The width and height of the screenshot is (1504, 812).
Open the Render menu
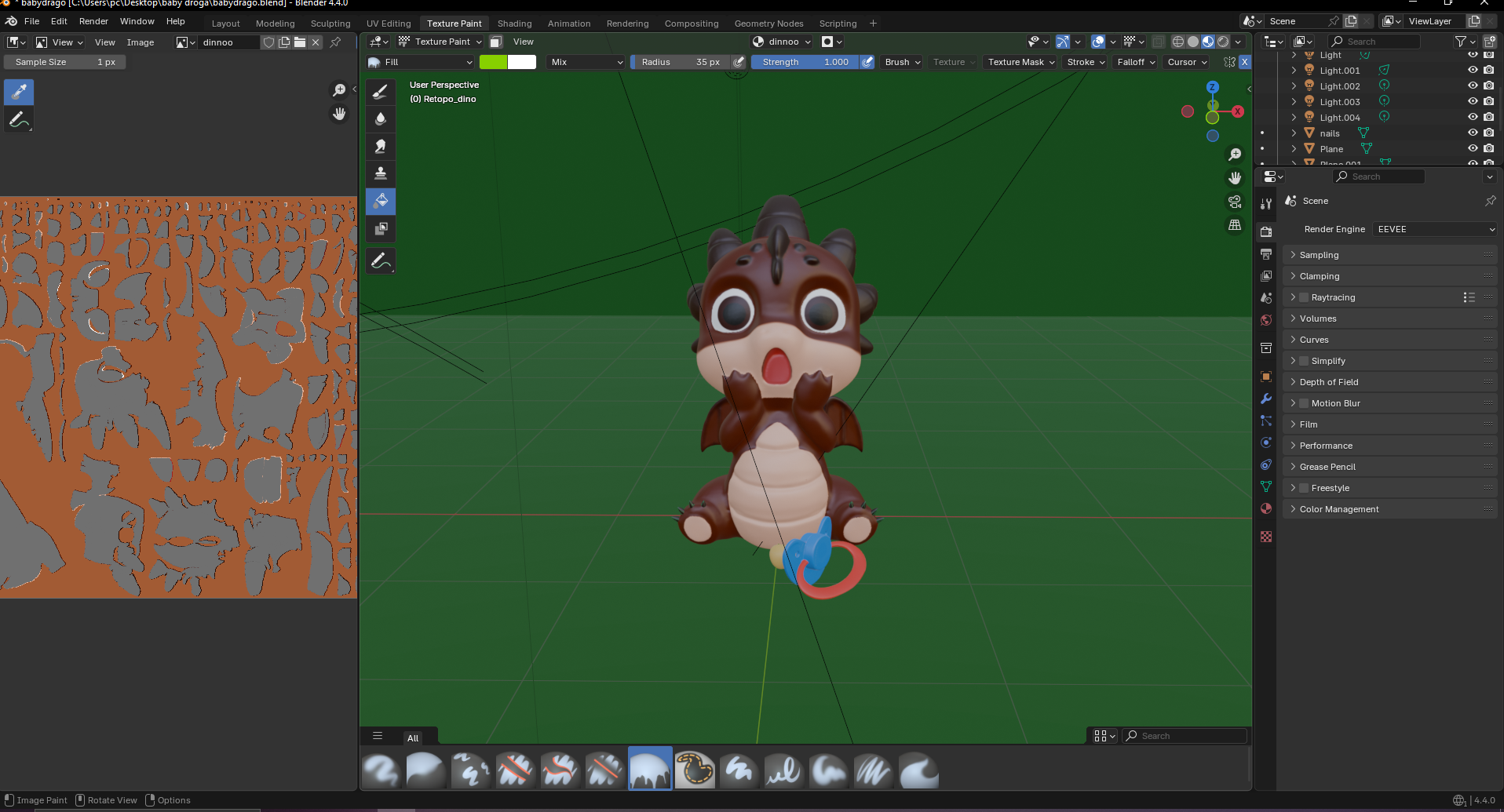(x=93, y=21)
